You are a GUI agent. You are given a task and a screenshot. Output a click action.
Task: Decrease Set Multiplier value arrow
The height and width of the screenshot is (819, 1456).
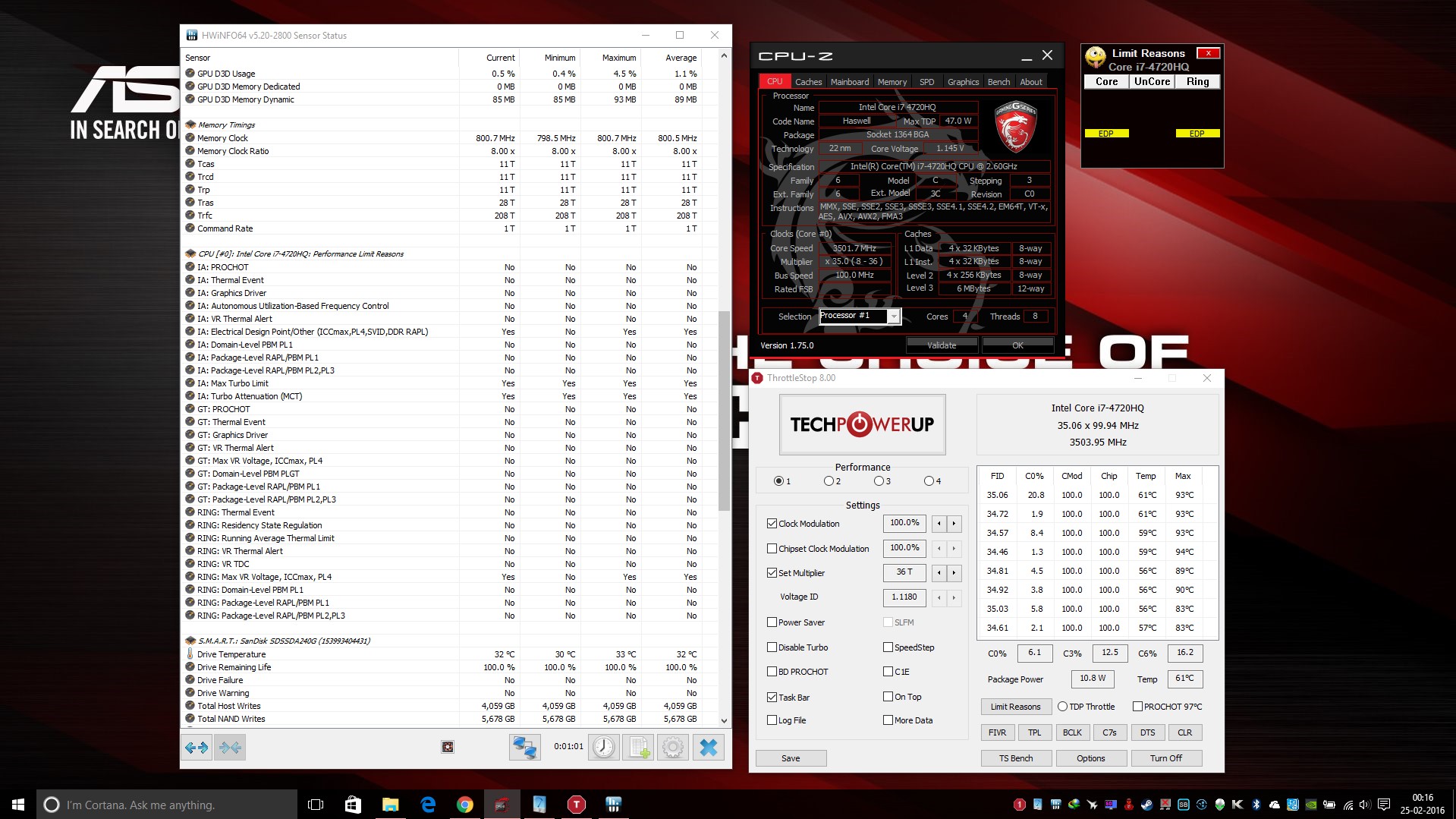939,573
